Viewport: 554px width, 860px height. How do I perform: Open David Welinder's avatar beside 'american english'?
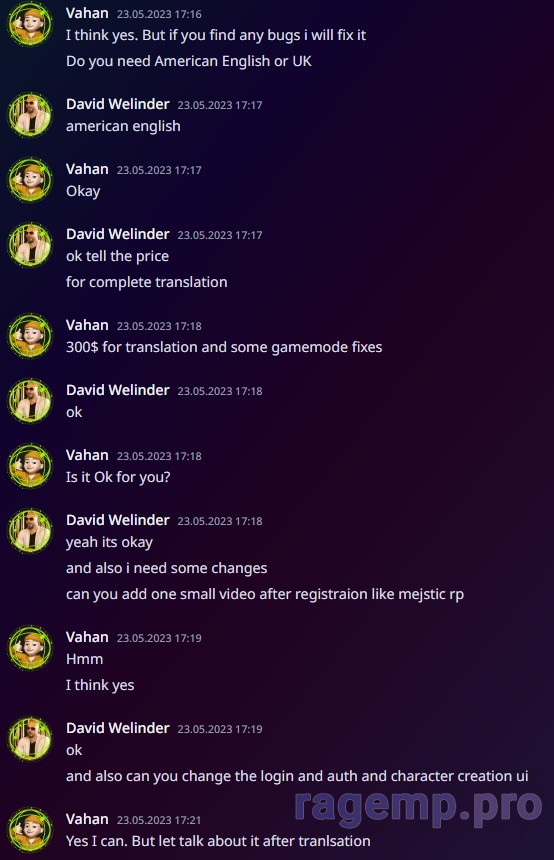tap(30, 115)
